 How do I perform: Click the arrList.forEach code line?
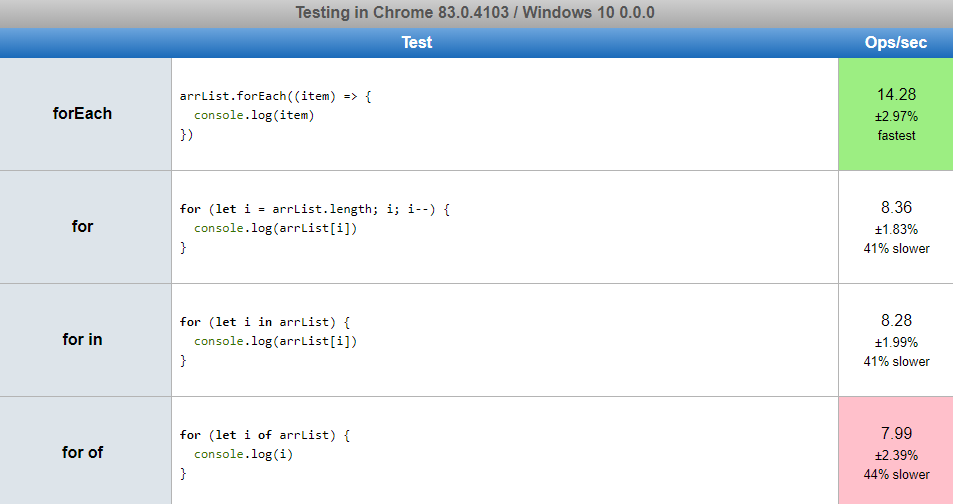click(275, 96)
